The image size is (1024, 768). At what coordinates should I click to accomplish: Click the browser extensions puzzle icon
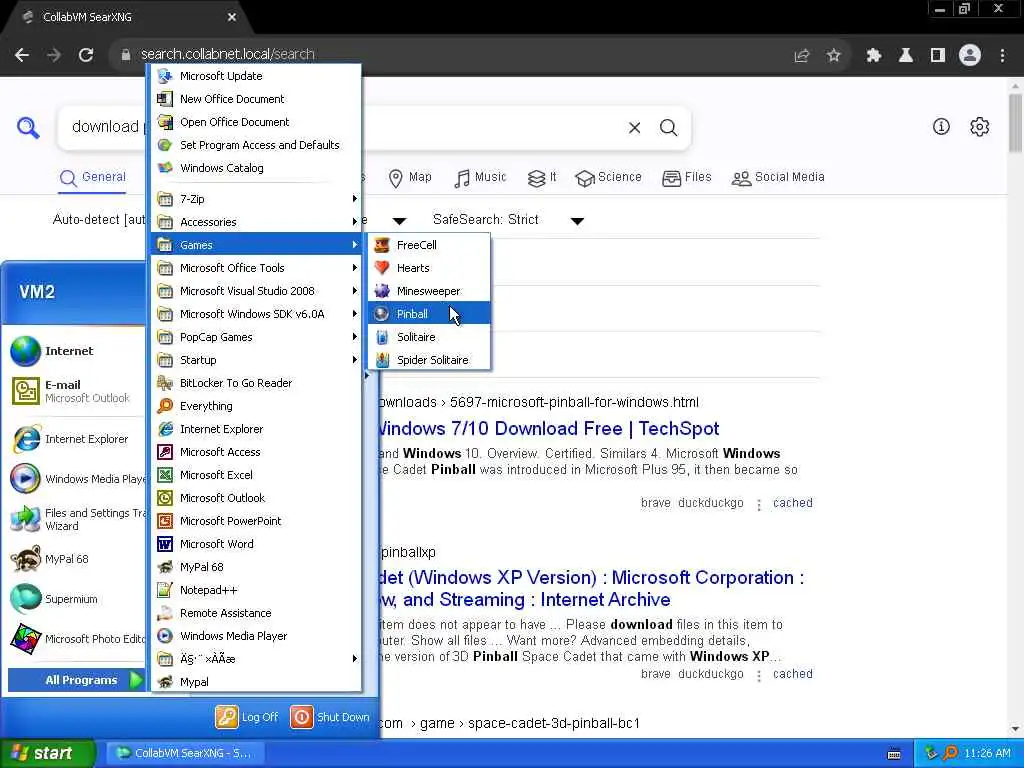[873, 55]
